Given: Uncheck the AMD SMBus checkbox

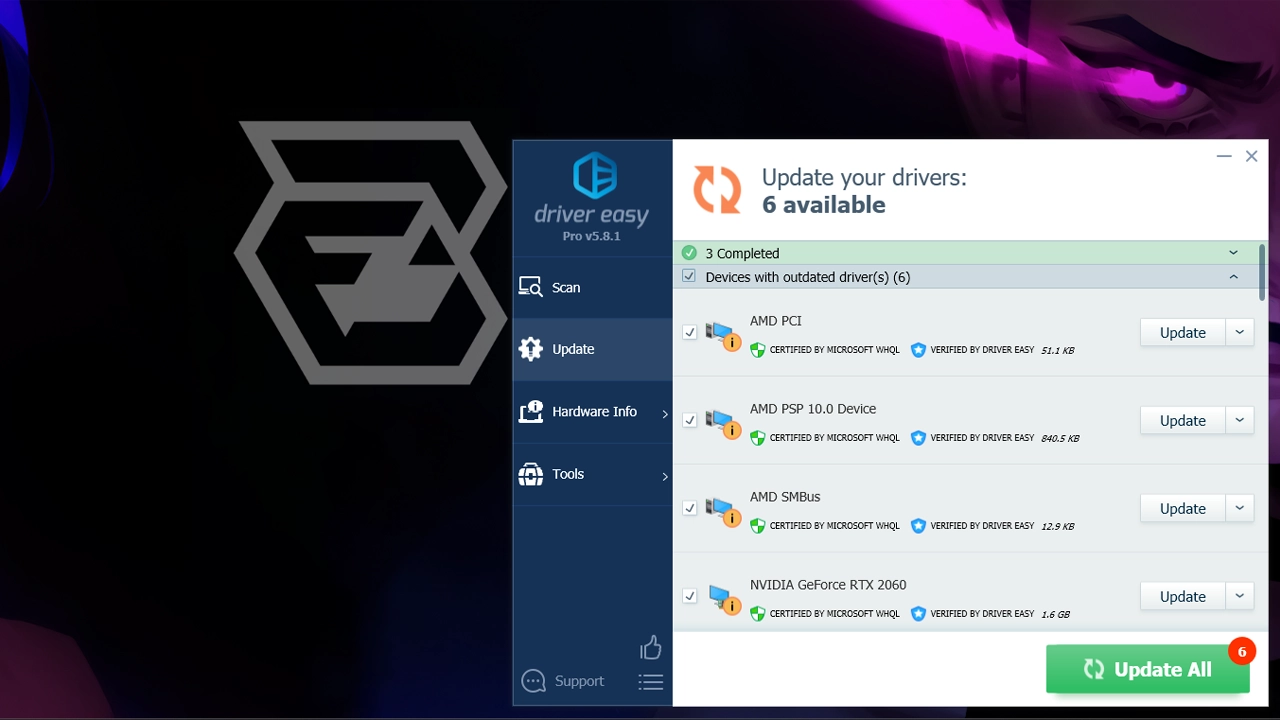Looking at the screenshot, I should point(689,508).
